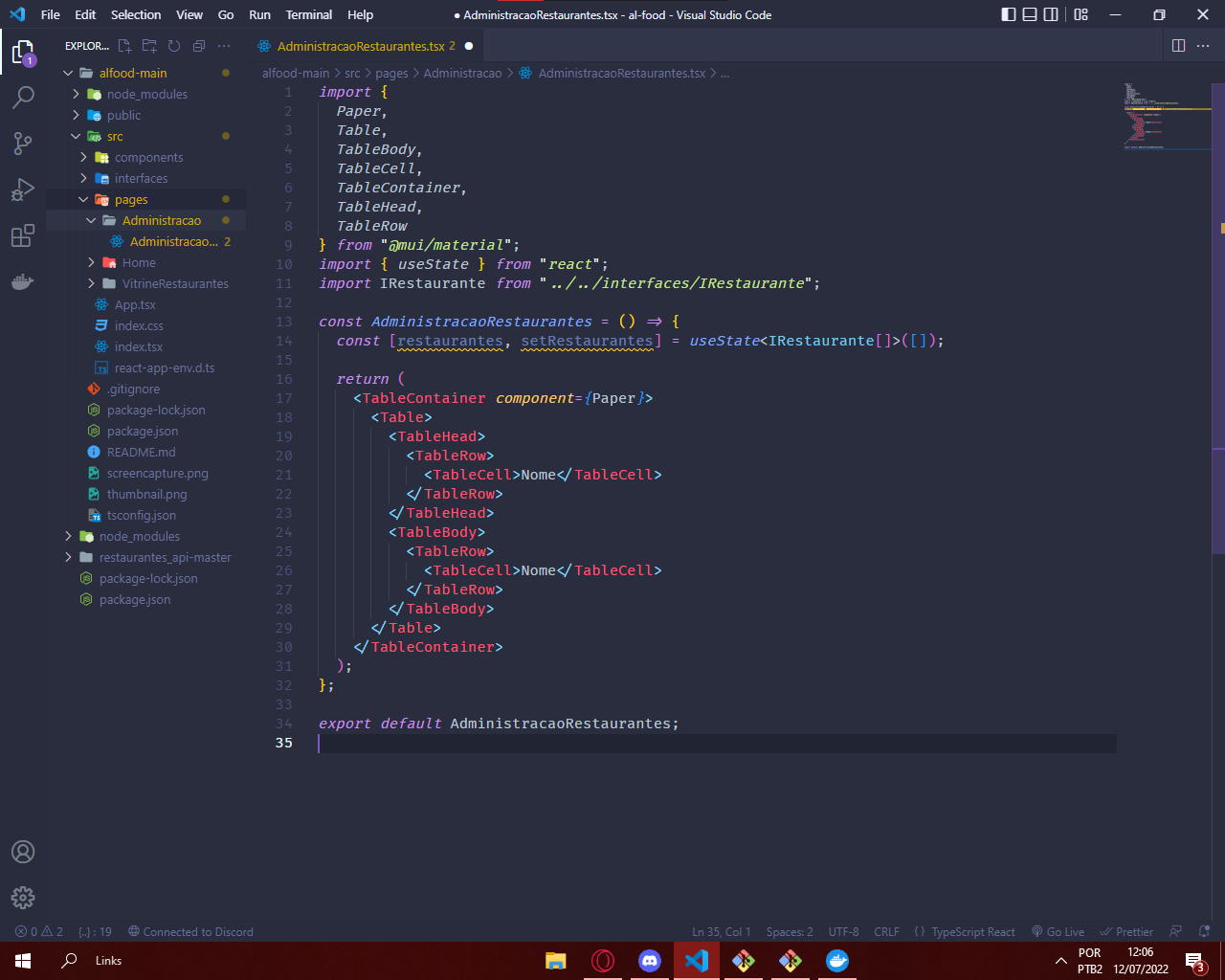The width and height of the screenshot is (1225, 980).
Task: Collapse all folders in Explorer
Action: [x=199, y=46]
